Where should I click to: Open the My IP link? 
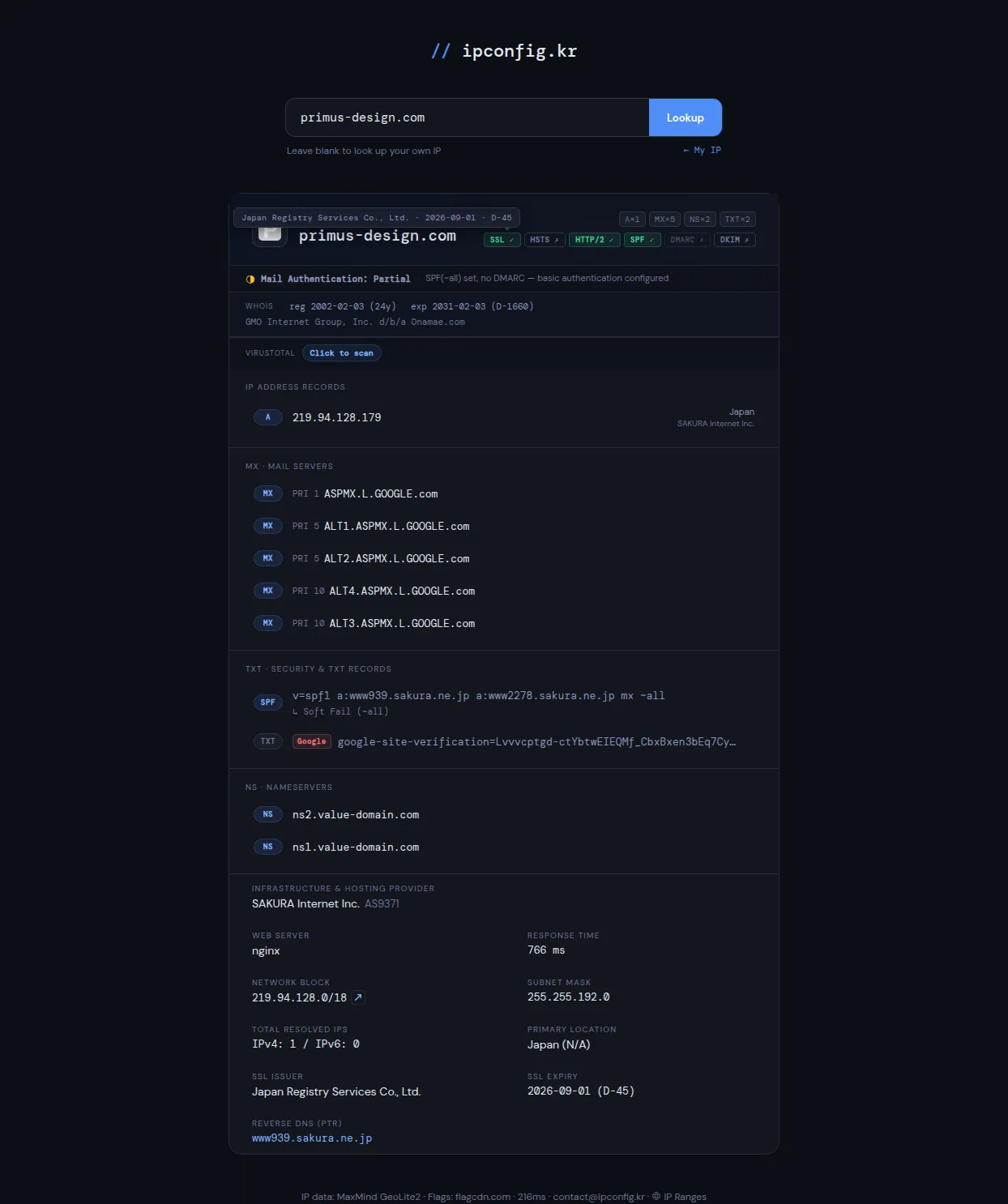[702, 150]
